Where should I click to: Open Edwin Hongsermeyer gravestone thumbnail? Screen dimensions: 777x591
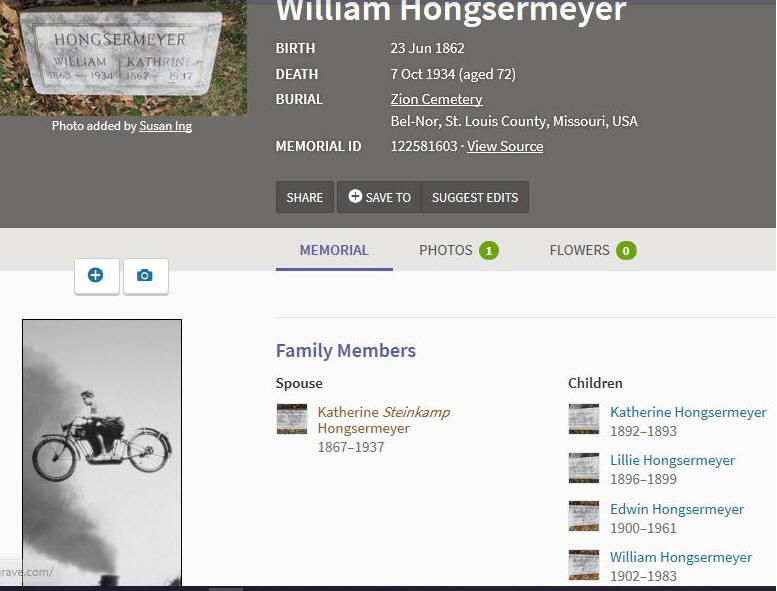584,516
